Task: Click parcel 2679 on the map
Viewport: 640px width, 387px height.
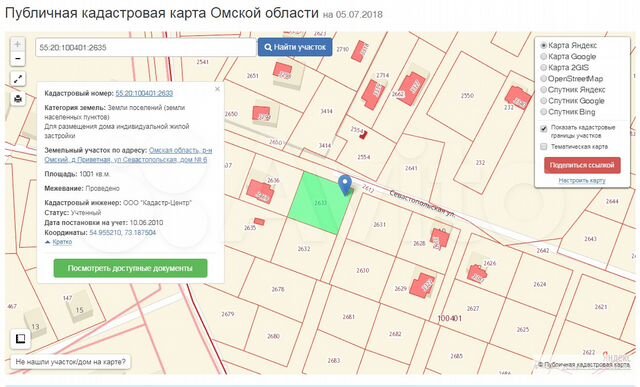Action: point(227,314)
